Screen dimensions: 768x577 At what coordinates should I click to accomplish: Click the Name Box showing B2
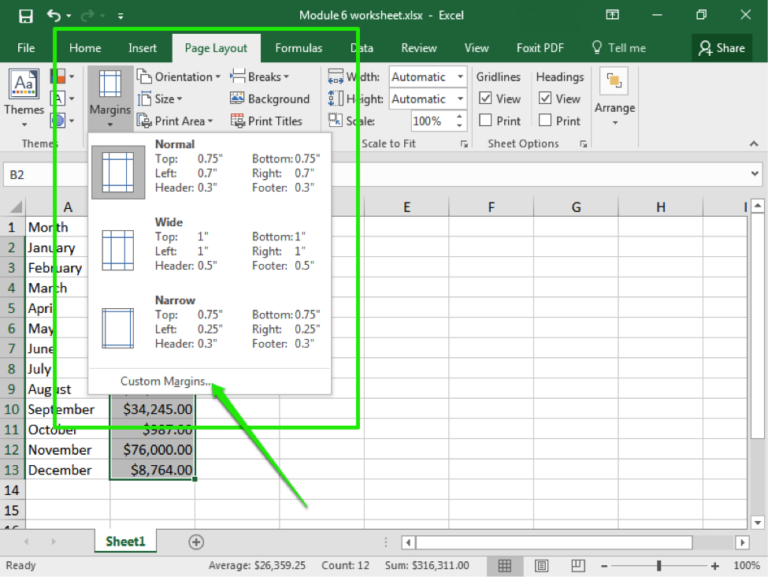coord(40,174)
